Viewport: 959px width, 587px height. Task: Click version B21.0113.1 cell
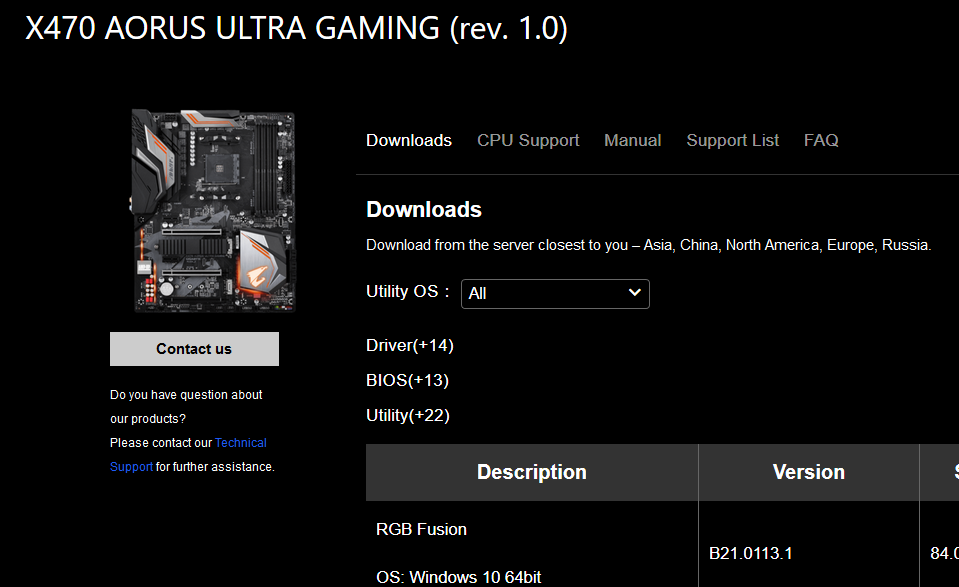[x=750, y=553]
